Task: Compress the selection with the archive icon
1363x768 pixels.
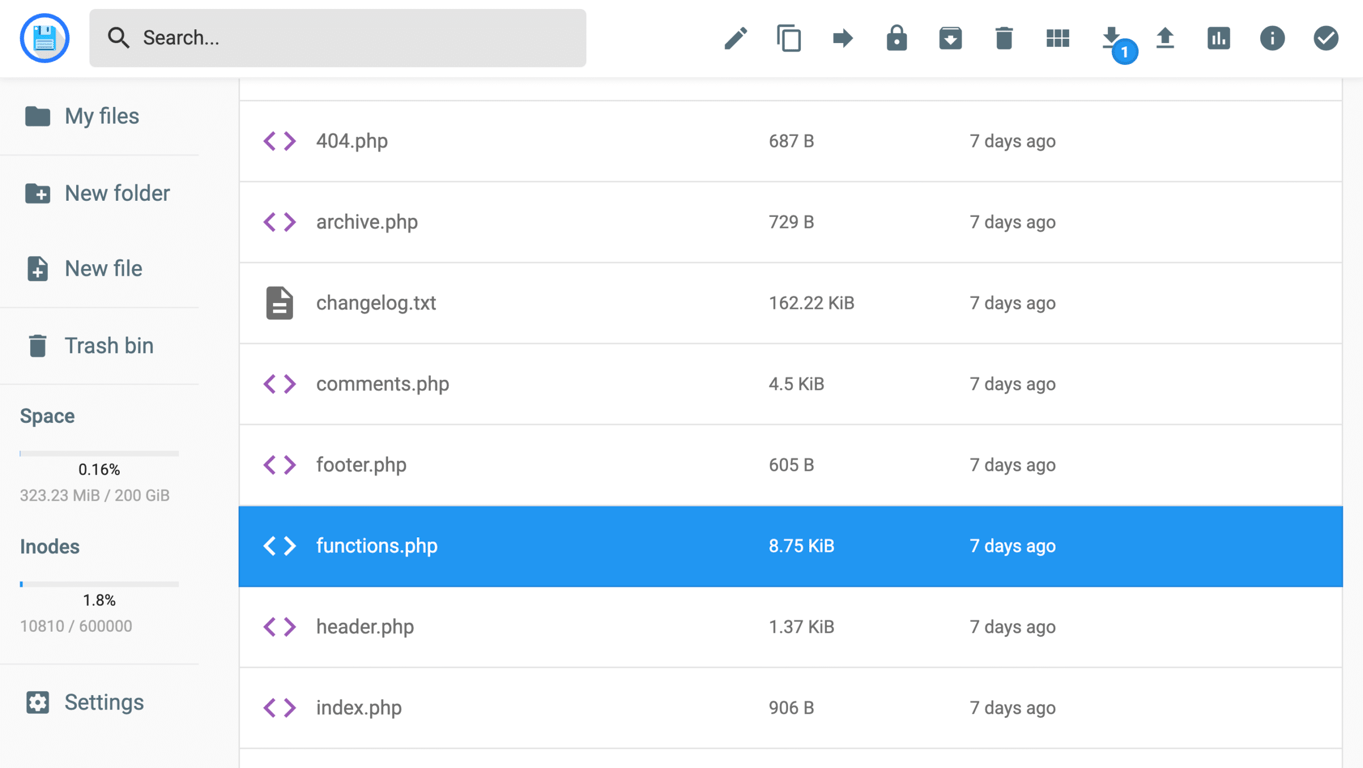Action: pos(950,37)
